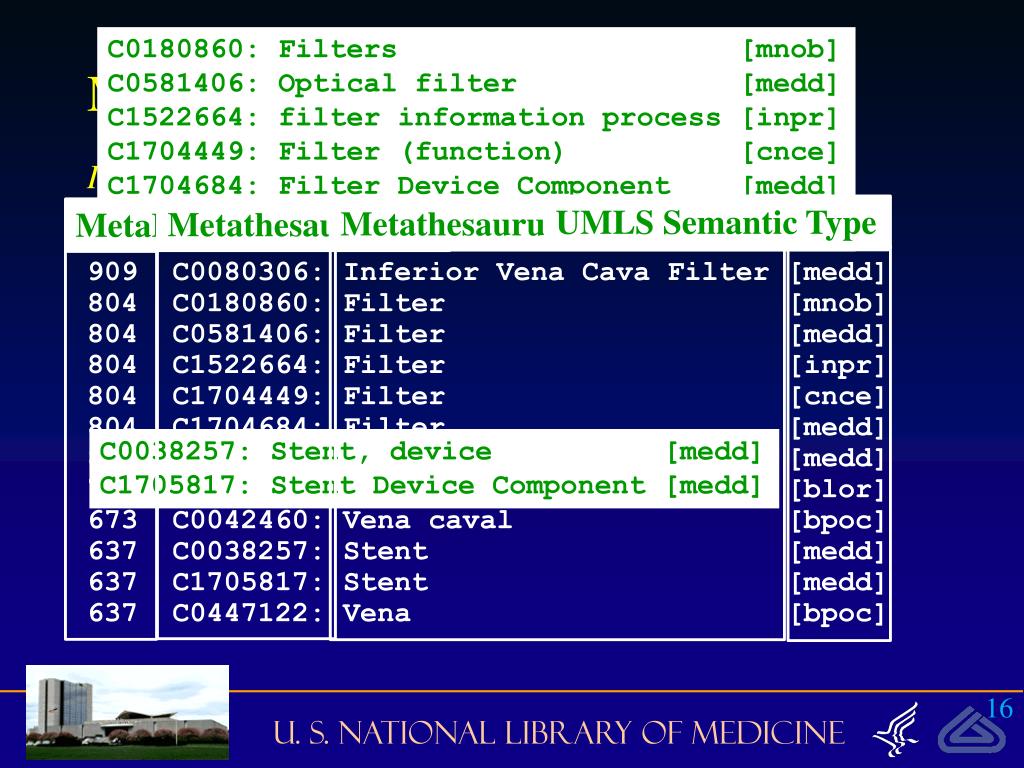The width and height of the screenshot is (1024, 768).
Task: Click 'Filter (function)' entry
Action: point(421,152)
